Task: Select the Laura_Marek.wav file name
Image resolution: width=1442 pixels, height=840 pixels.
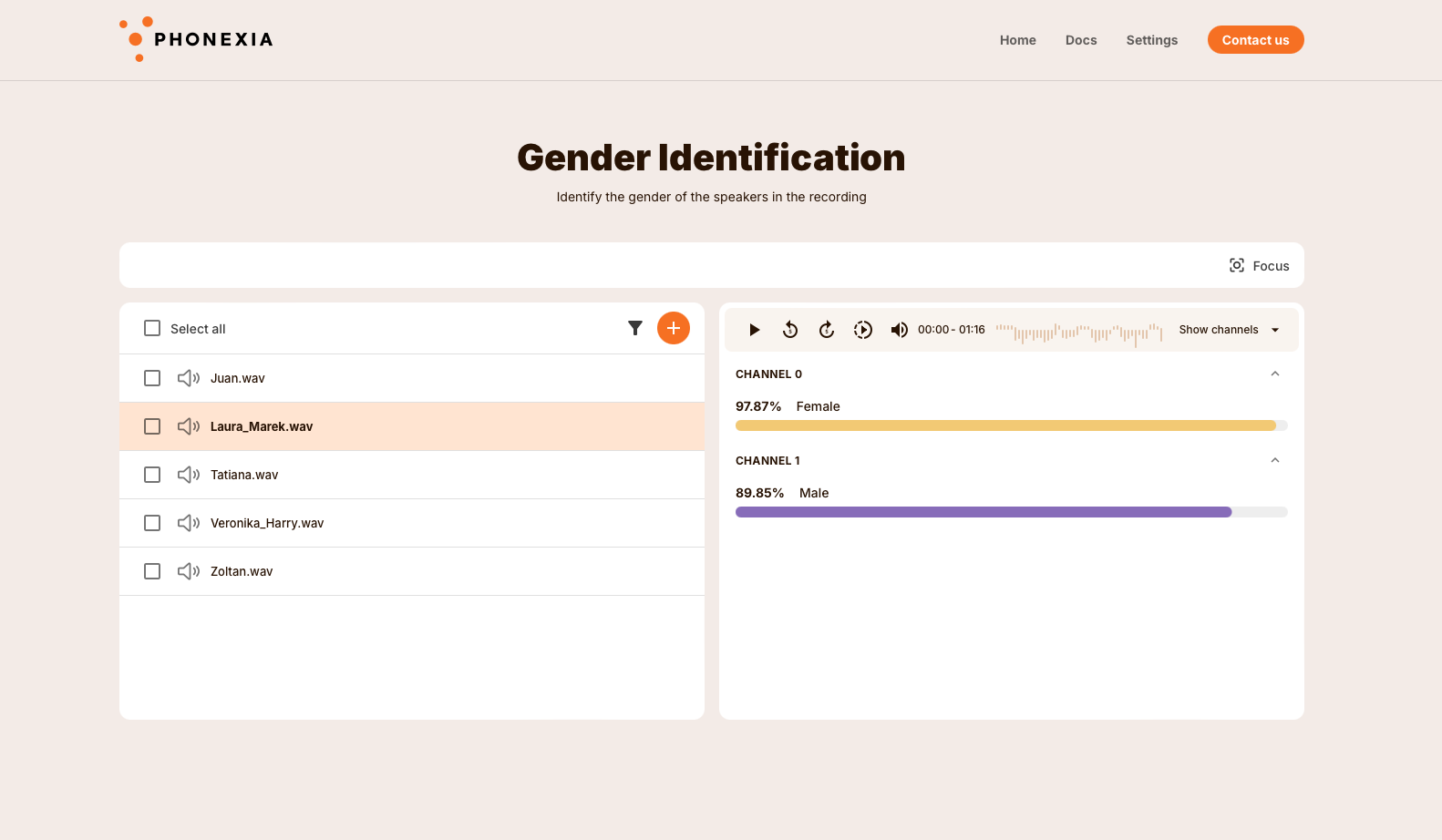Action: (x=262, y=426)
